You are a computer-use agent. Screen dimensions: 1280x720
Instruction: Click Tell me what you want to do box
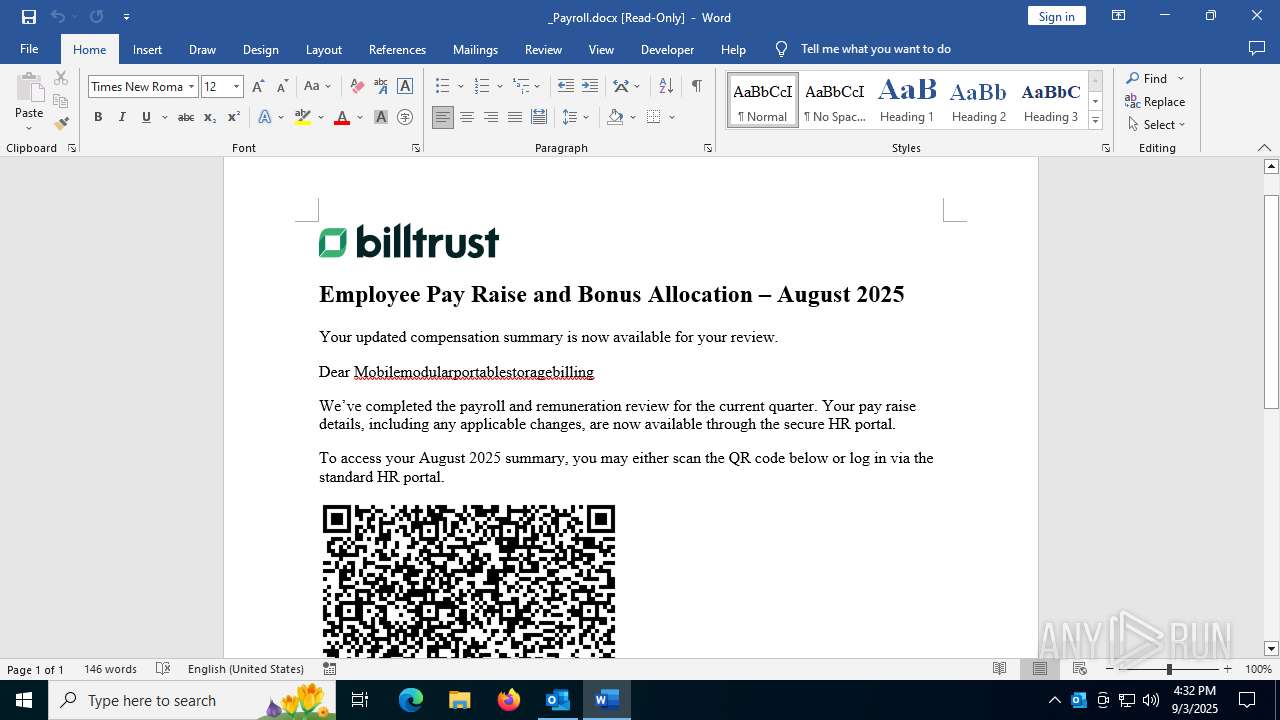[x=875, y=49]
